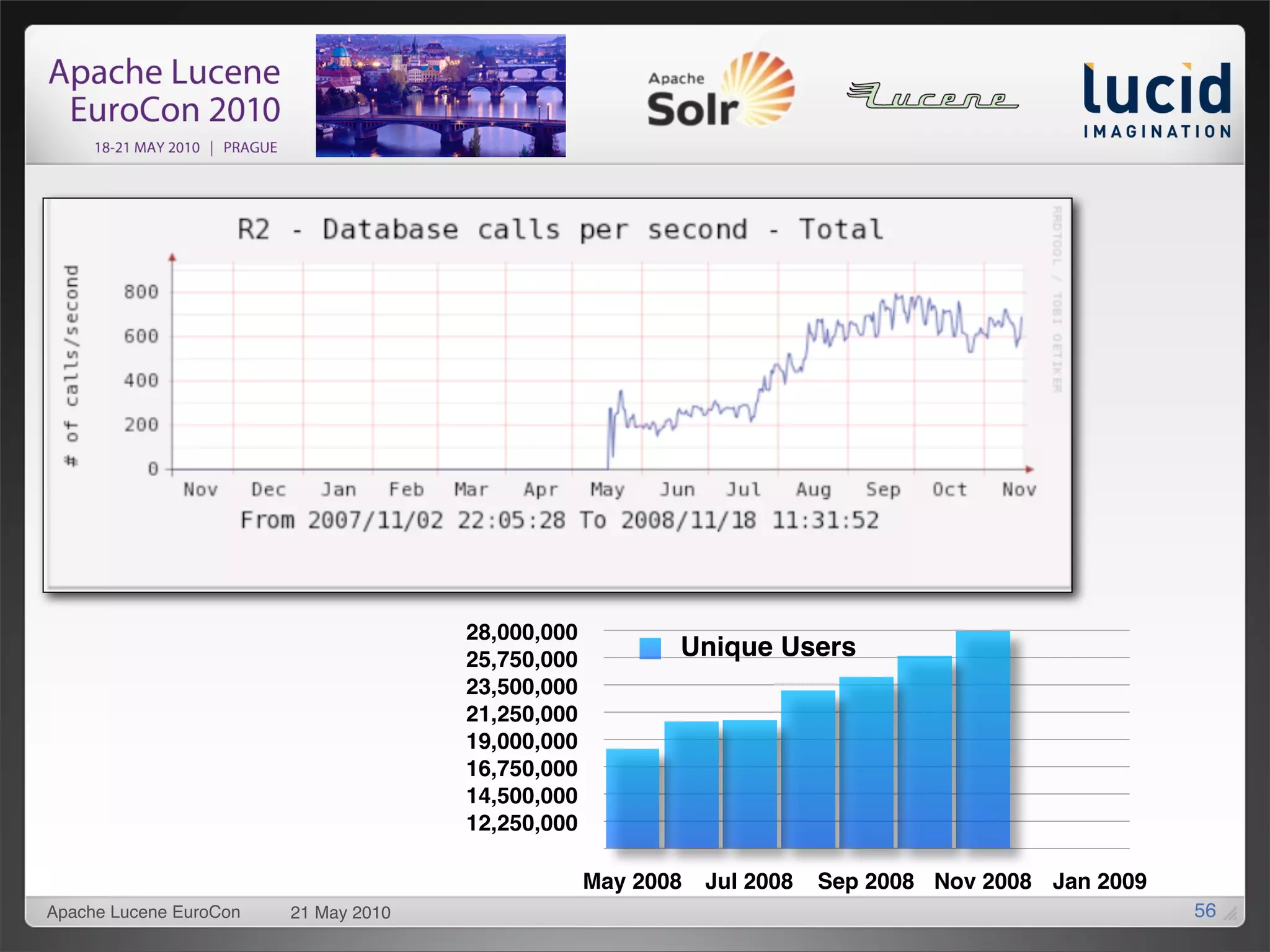Click the Lucene logo
The image size is (1270, 952).
932,96
